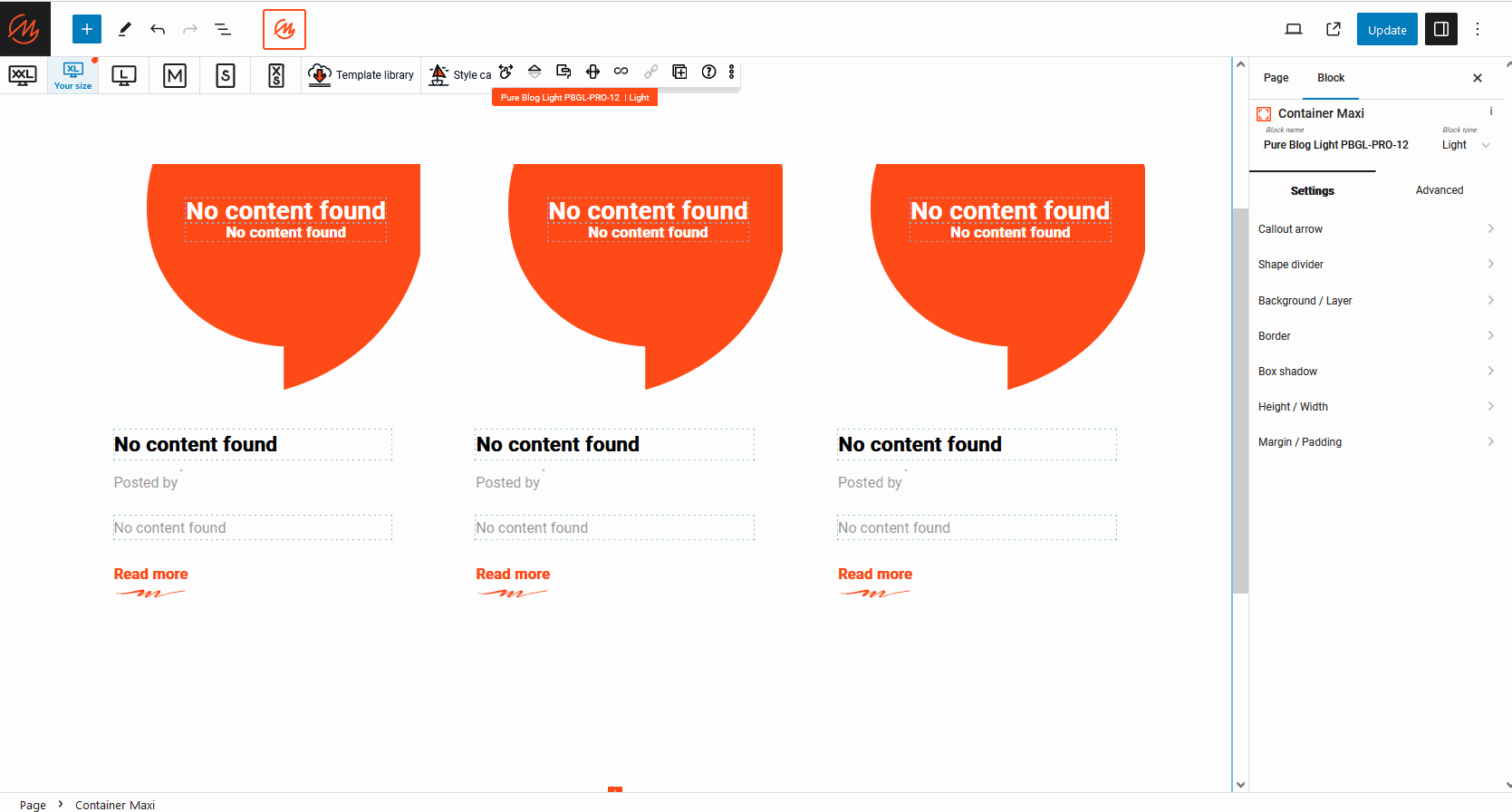Expand the Shape divider section
This screenshot has width=1512, height=812.
click(1376, 265)
